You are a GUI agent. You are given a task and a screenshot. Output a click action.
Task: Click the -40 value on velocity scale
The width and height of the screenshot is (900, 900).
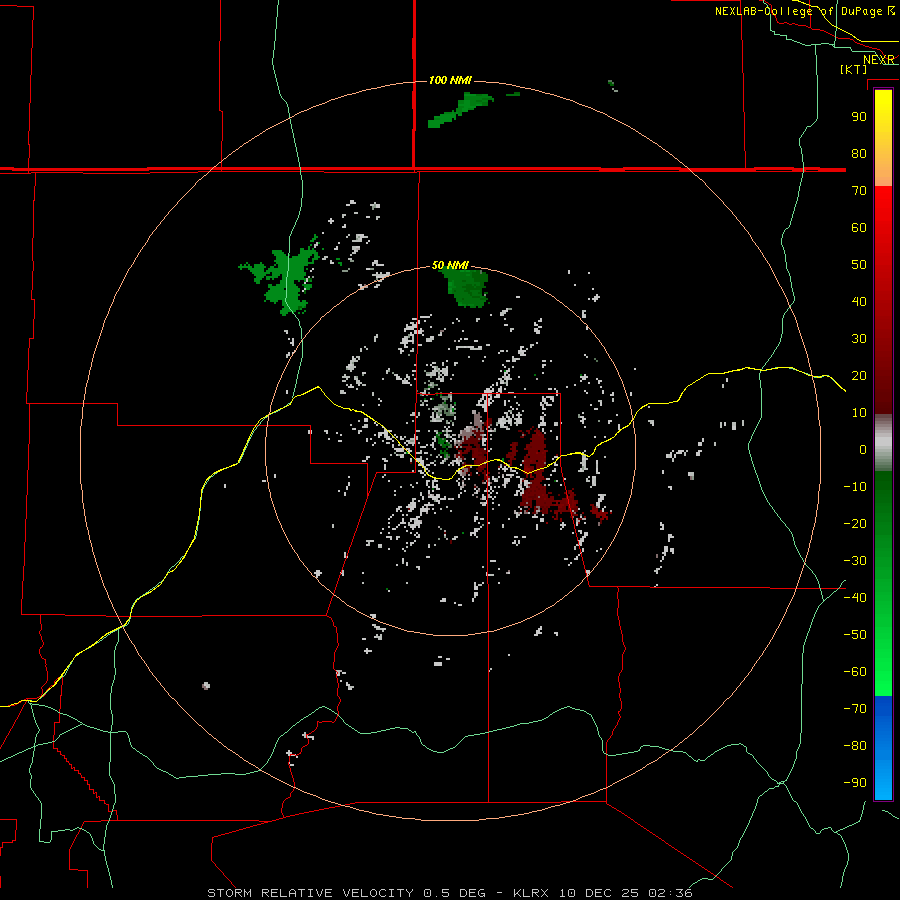(x=855, y=598)
